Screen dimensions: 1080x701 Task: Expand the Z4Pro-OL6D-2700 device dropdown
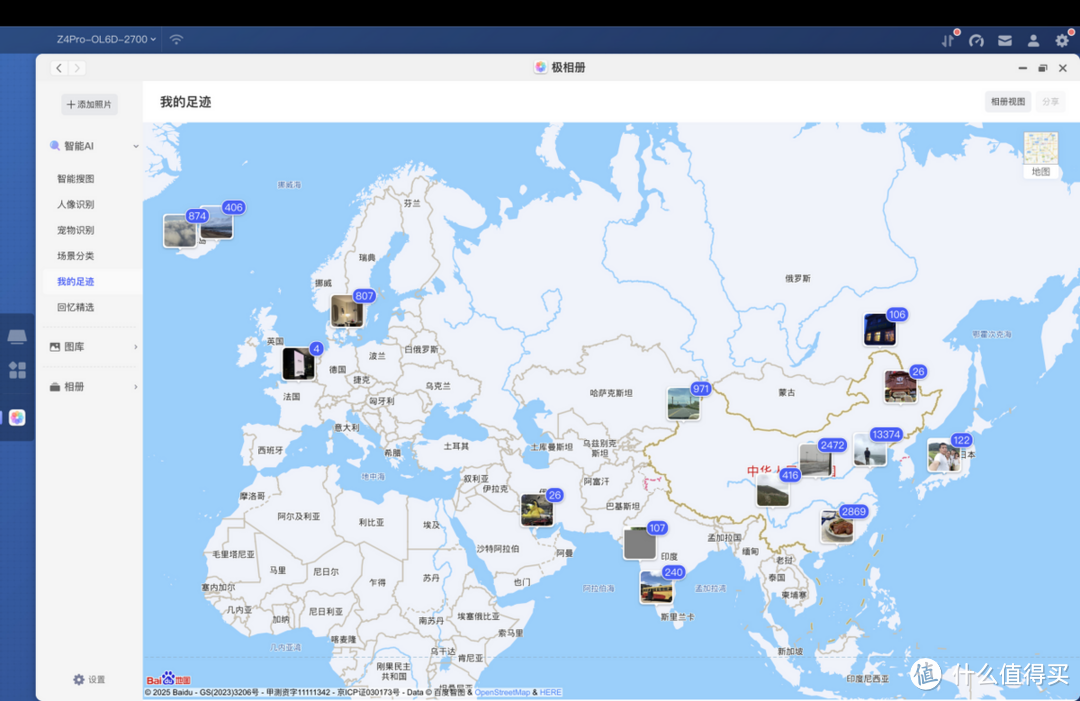pyautogui.click(x=106, y=39)
